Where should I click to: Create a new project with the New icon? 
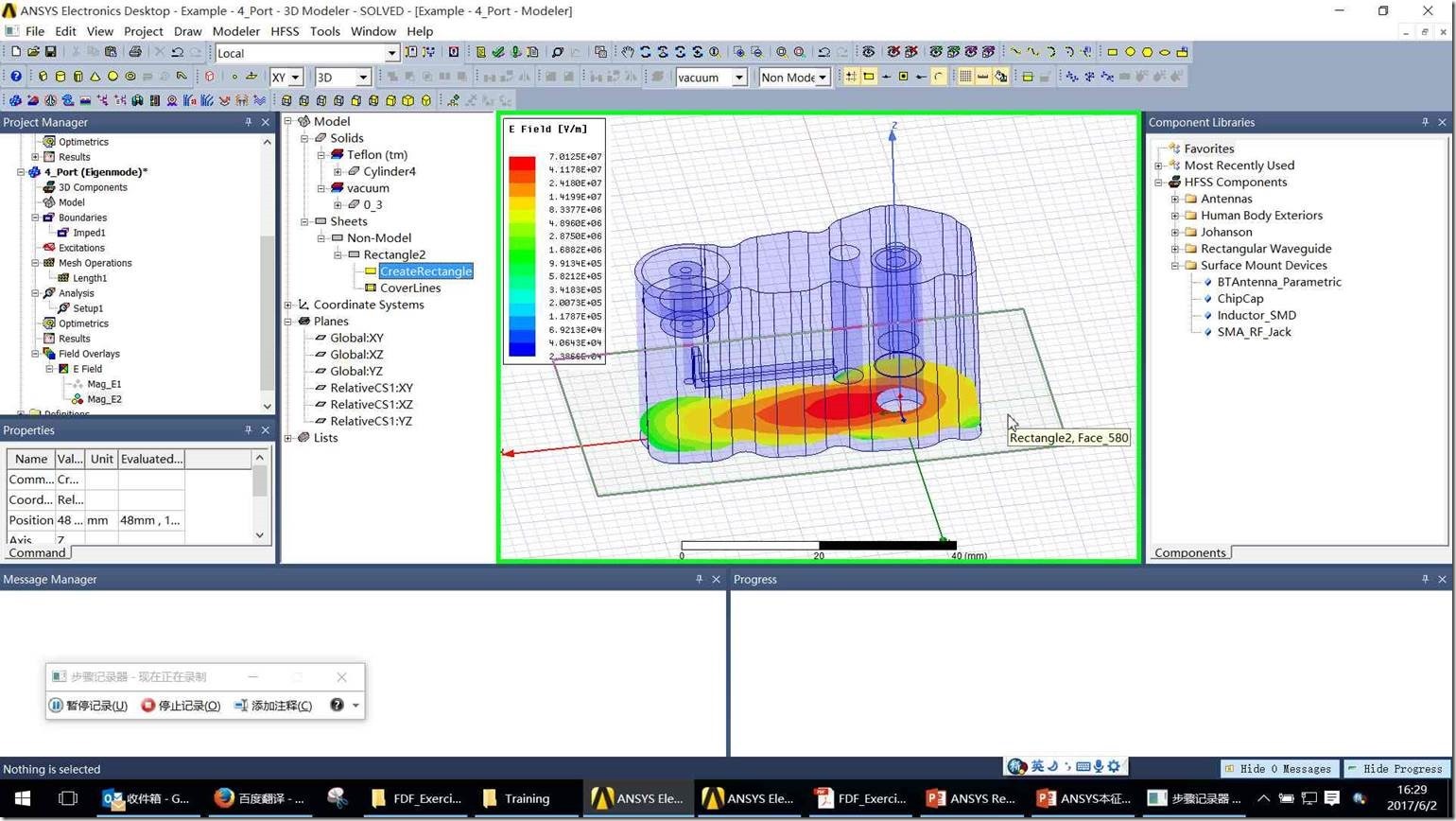(x=15, y=52)
